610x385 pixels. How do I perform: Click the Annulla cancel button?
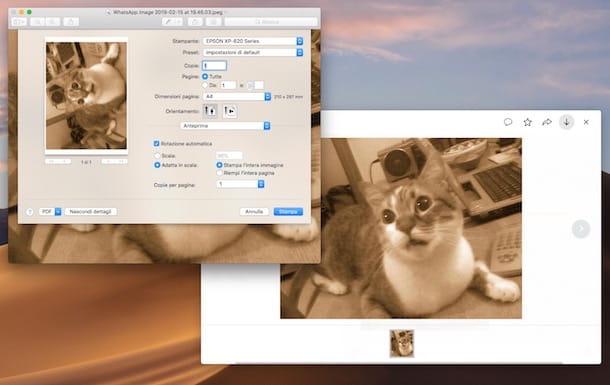coord(254,212)
